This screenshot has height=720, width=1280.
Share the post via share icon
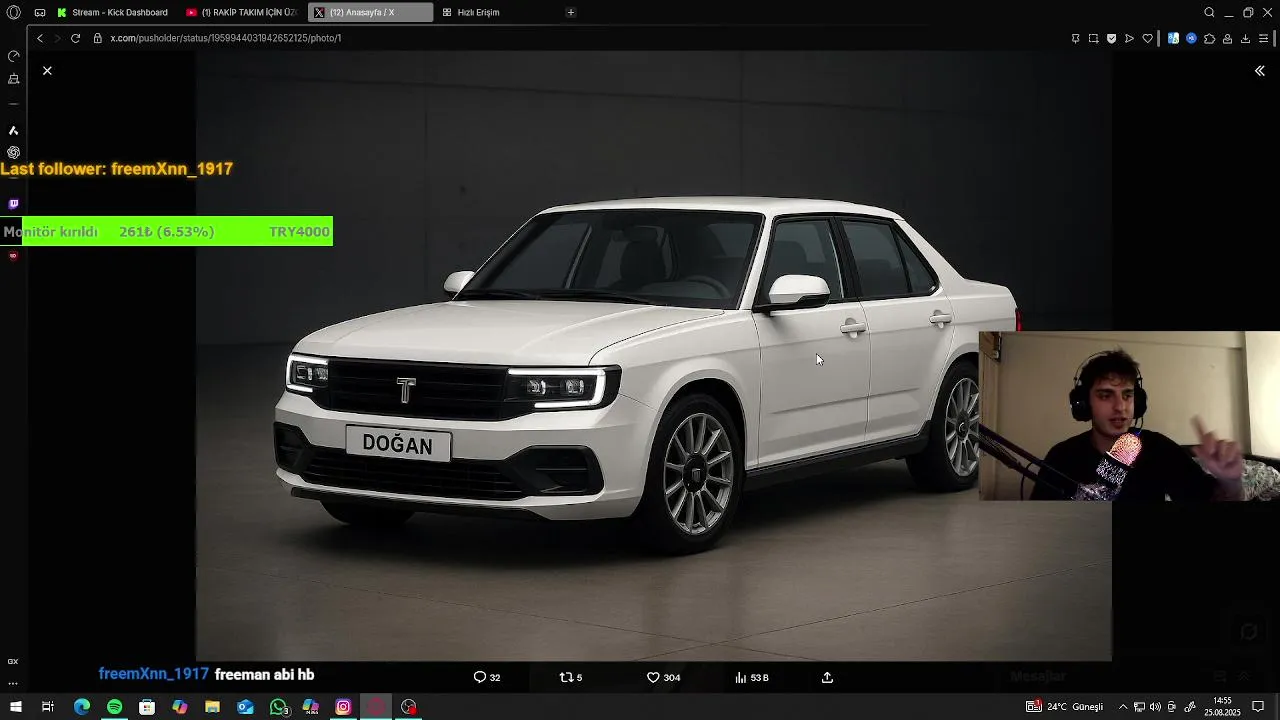tap(827, 678)
